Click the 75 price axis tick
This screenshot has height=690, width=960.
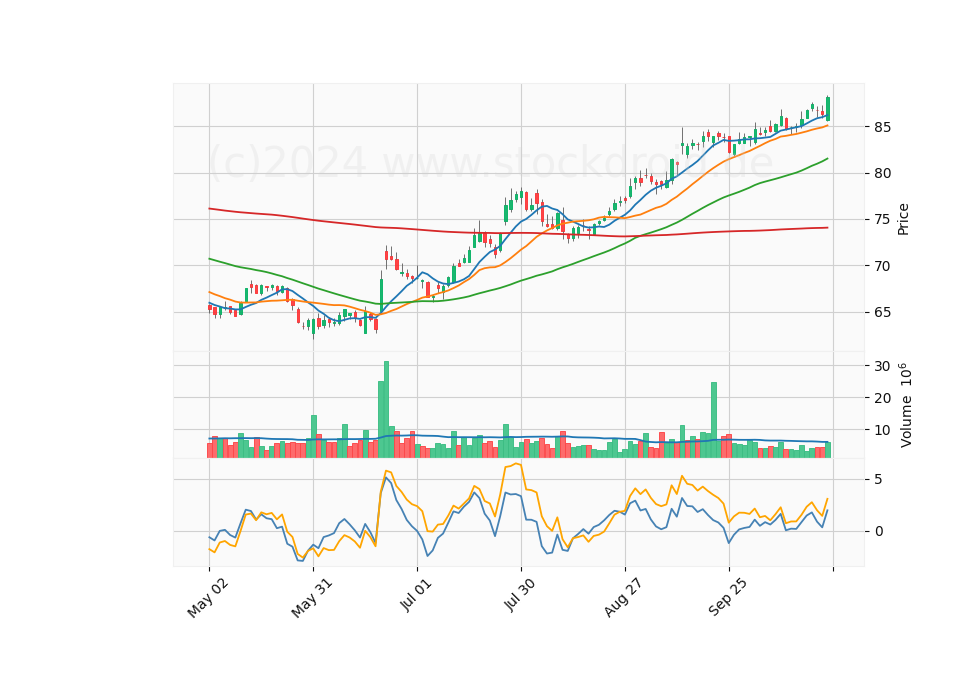pyautogui.click(x=882, y=220)
